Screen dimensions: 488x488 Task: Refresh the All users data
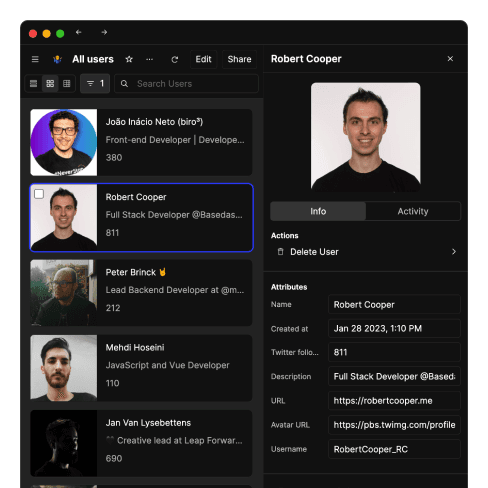(175, 60)
